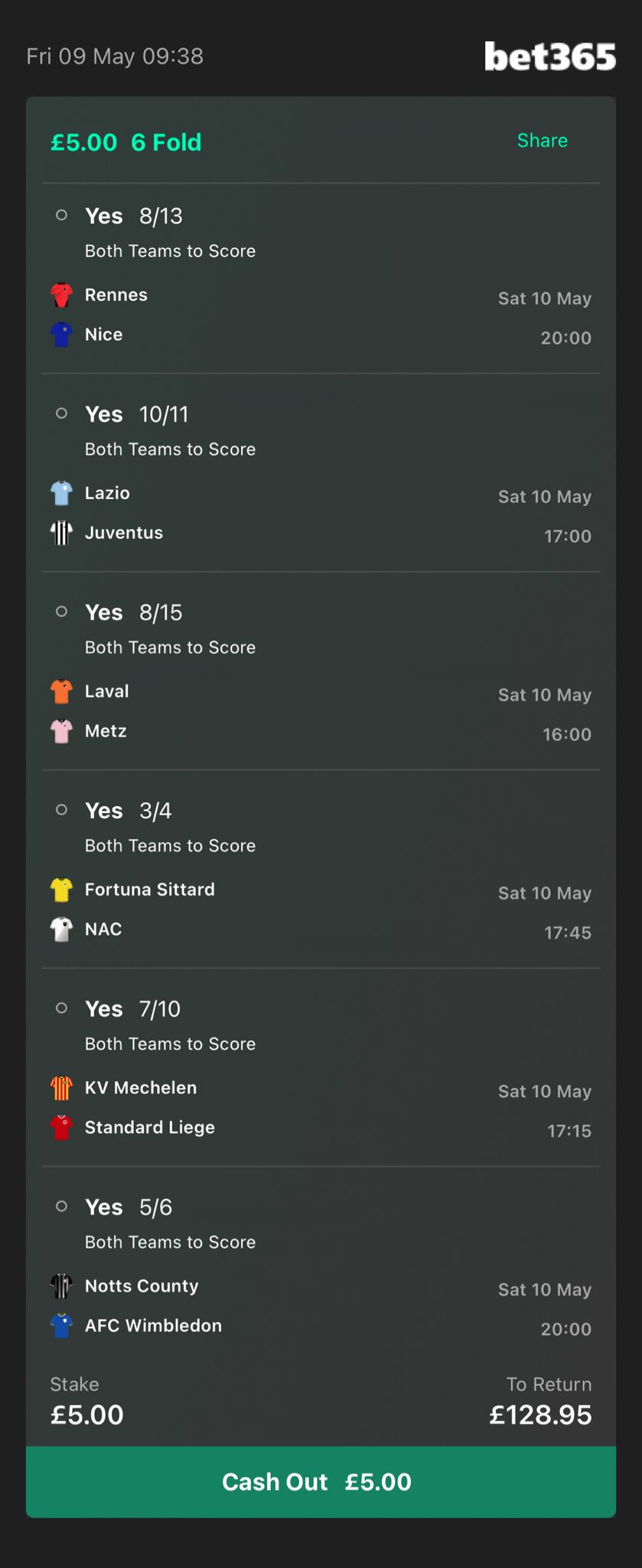This screenshot has width=642, height=1568.
Task: Click the status circle beside Yes 10/11
Action: [62, 413]
